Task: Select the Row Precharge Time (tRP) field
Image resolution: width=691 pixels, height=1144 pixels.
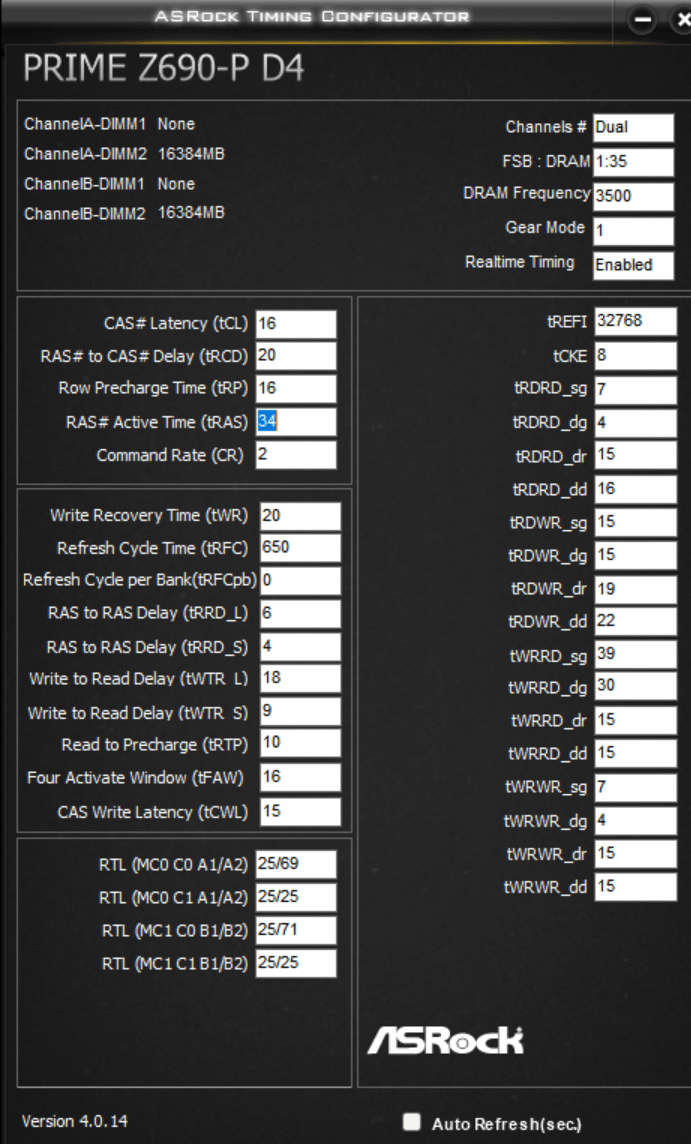Action: pyautogui.click(x=296, y=388)
